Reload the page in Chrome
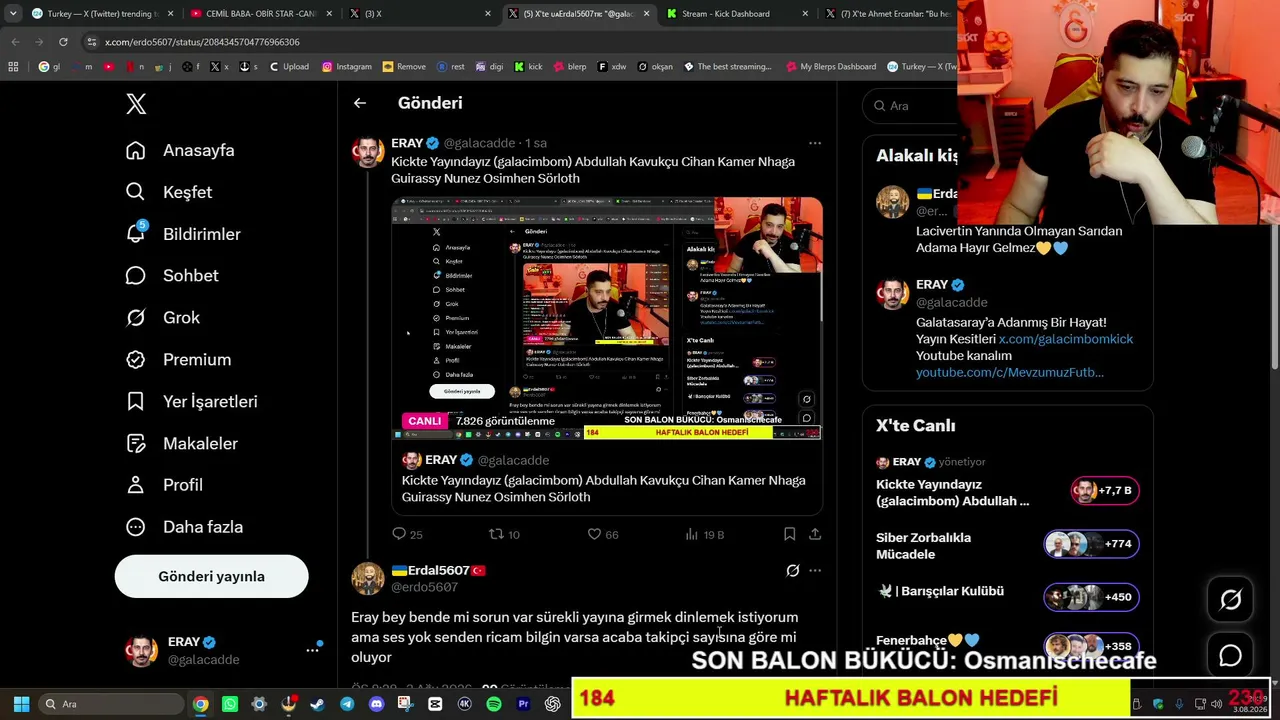 [x=63, y=42]
